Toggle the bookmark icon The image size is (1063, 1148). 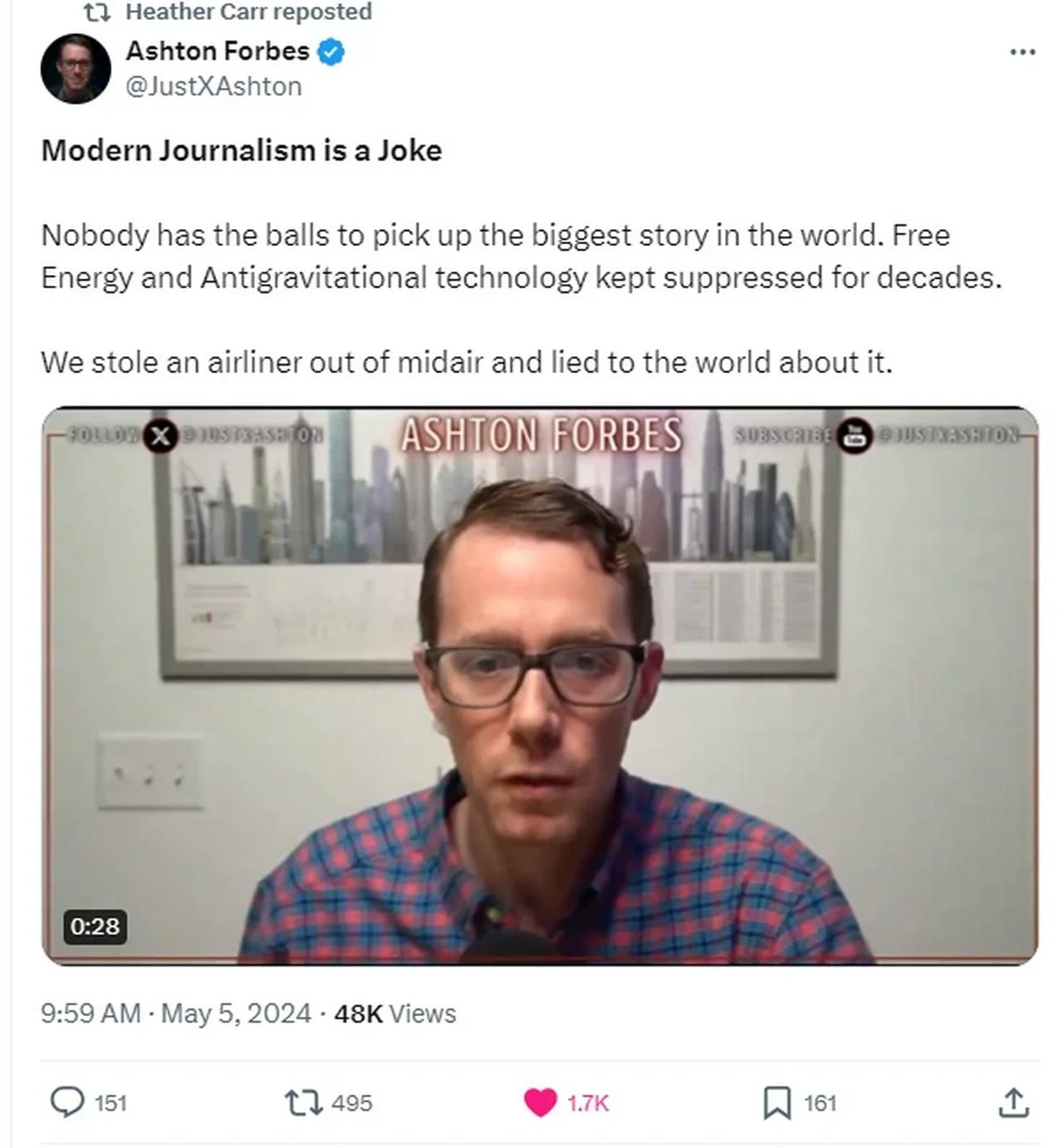[777, 1103]
